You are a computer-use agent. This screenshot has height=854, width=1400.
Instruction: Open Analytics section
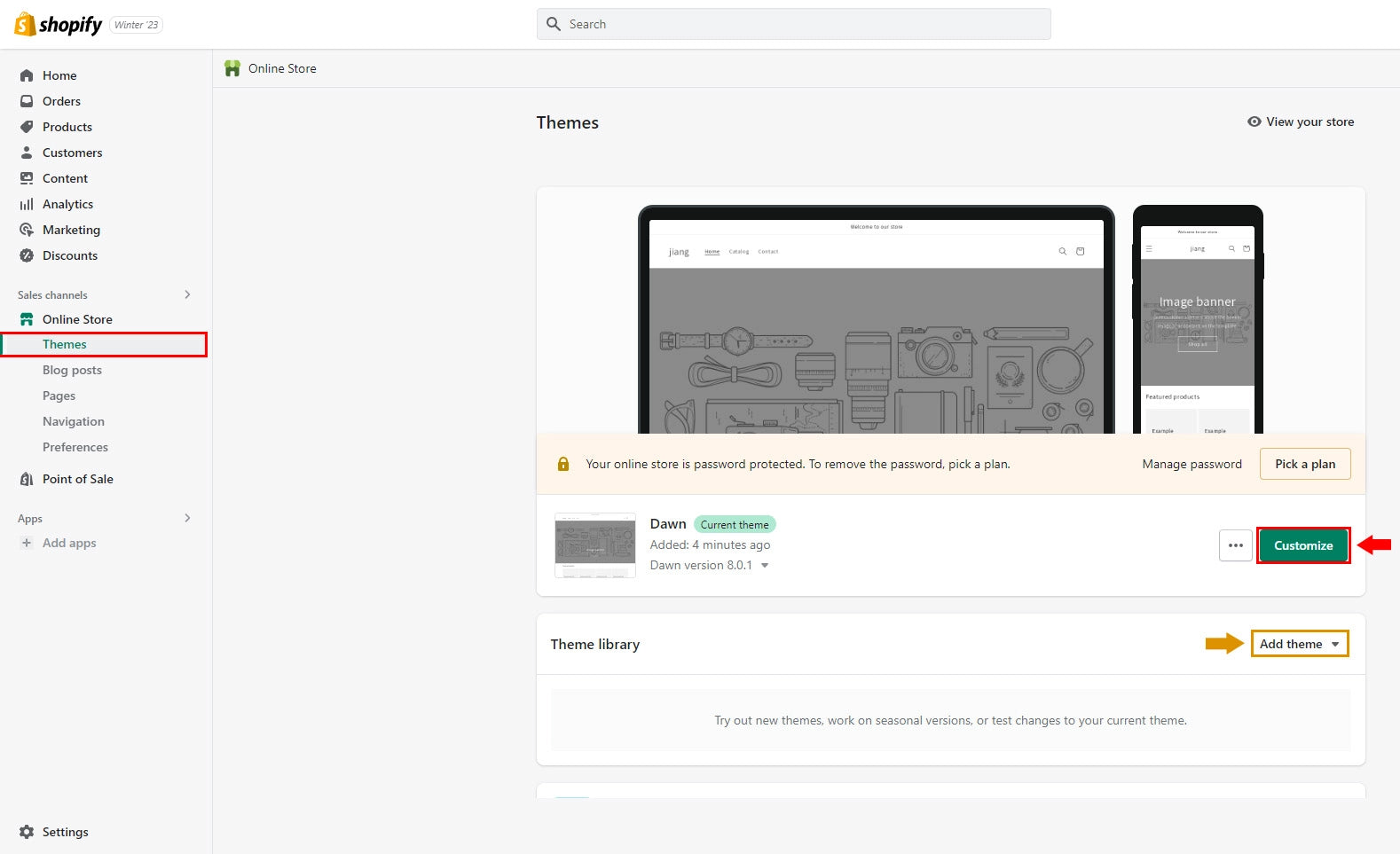click(x=67, y=204)
